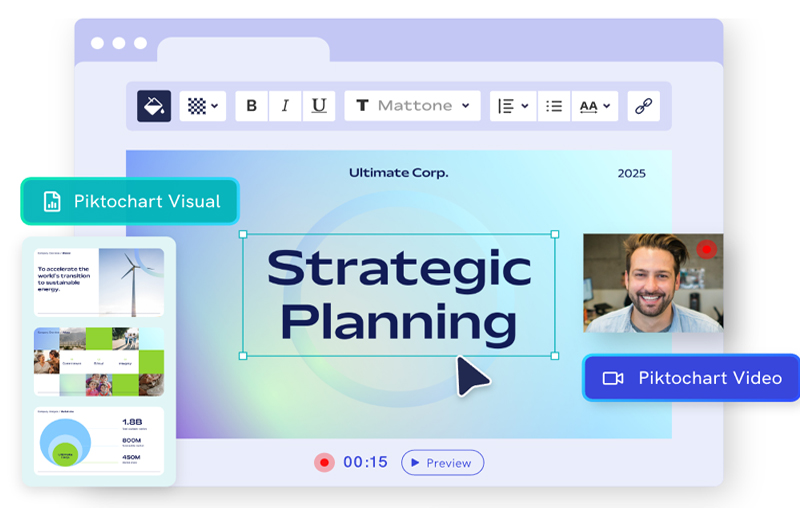Click the Piktochart Video button
The image size is (800, 508).
click(x=691, y=378)
